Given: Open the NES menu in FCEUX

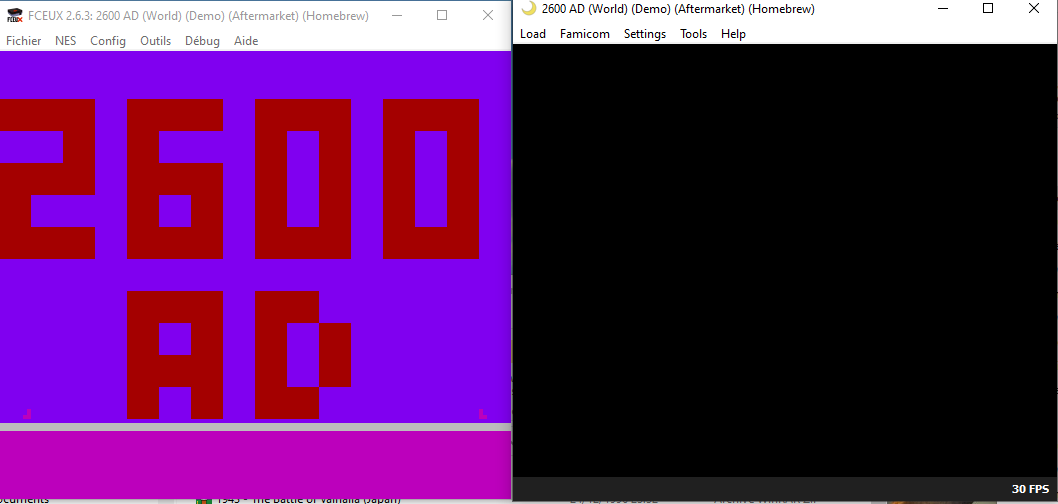Looking at the screenshot, I should point(65,40).
